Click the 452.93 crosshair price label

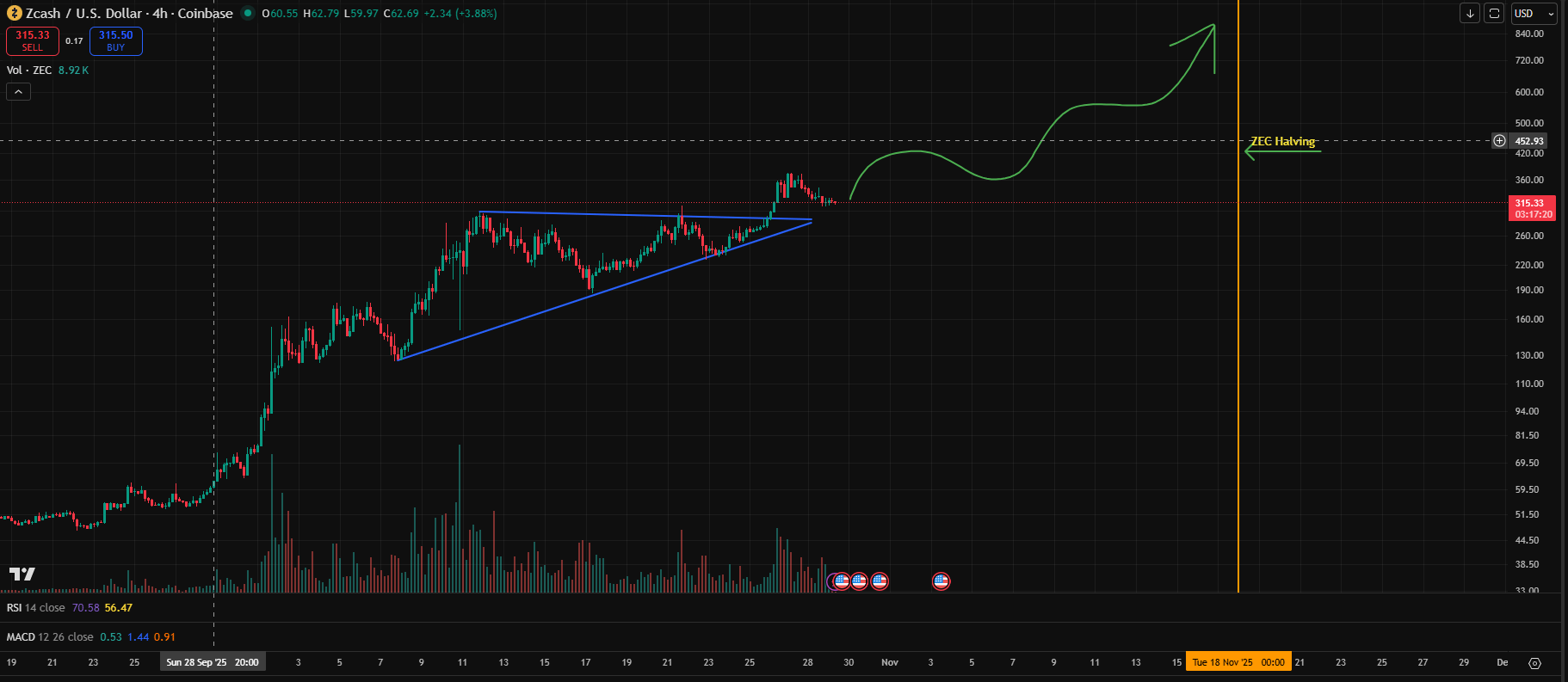pyautogui.click(x=1529, y=141)
